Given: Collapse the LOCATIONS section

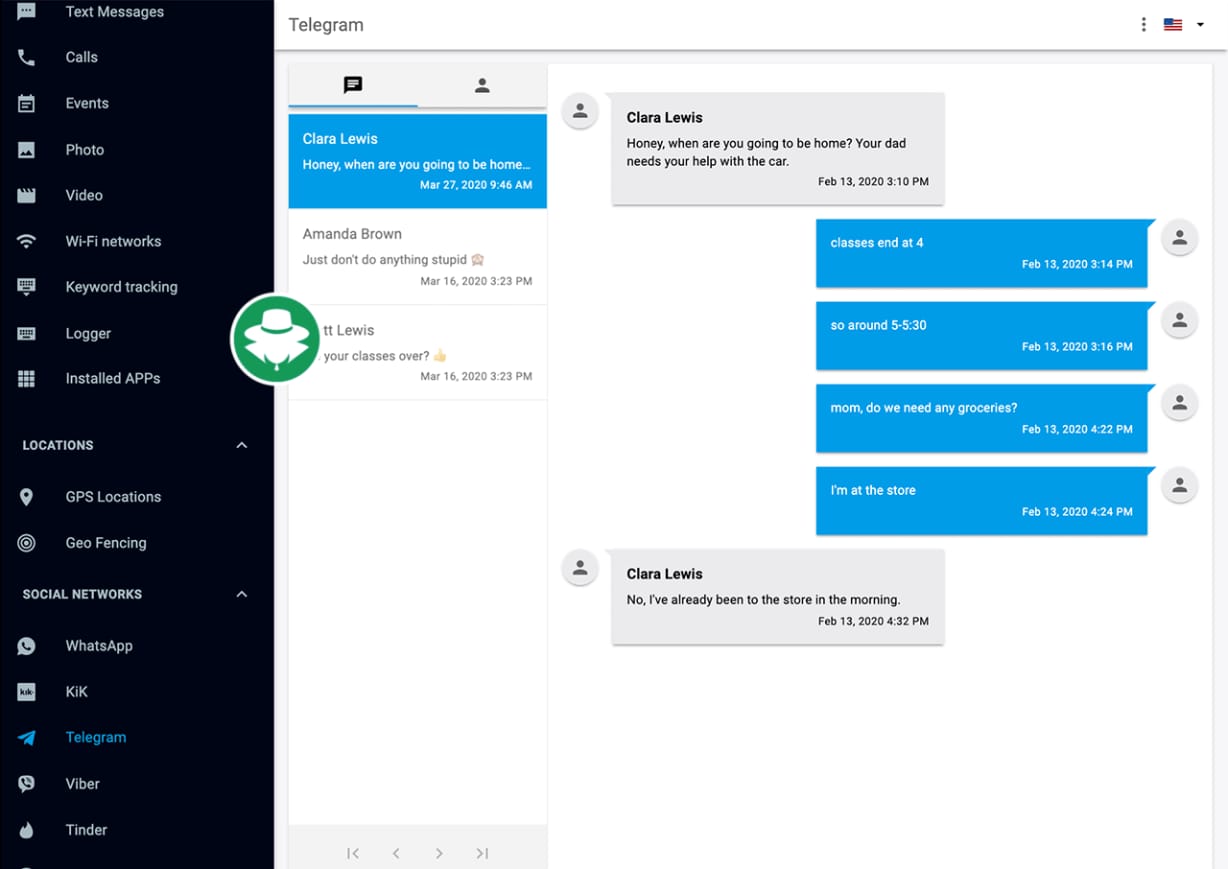Looking at the screenshot, I should click(x=241, y=445).
